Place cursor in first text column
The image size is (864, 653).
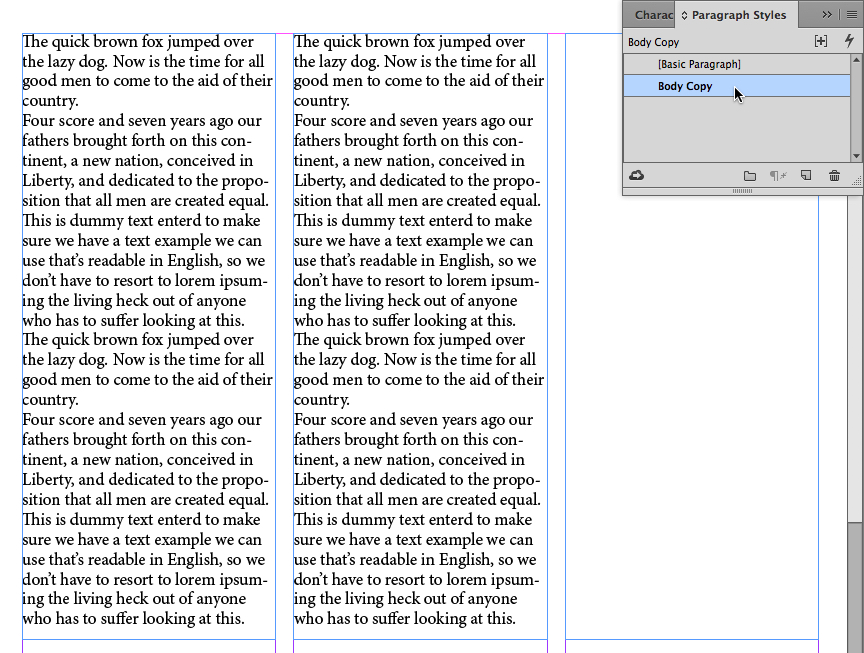pos(148,331)
